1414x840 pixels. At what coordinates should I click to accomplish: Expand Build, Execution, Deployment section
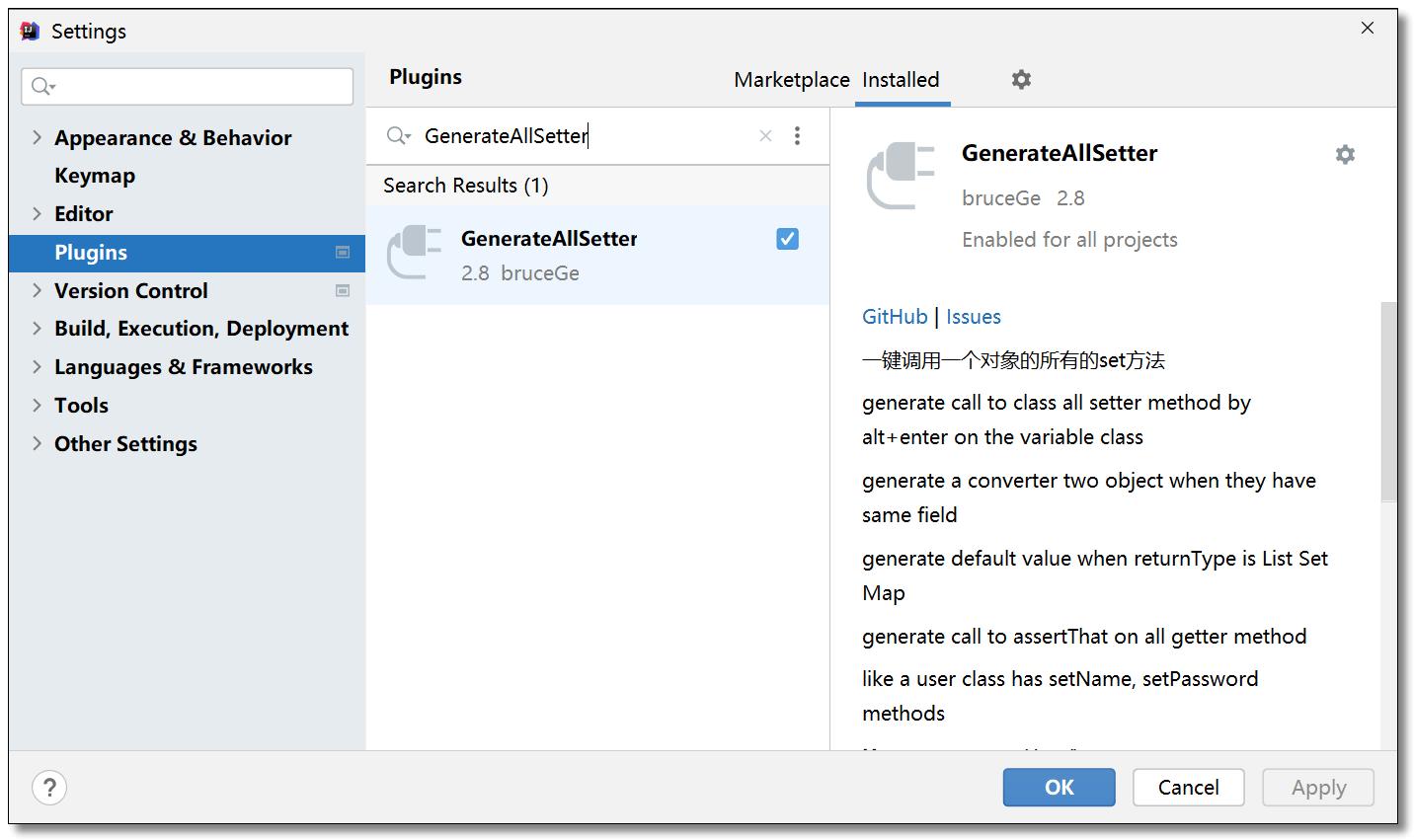tap(37, 328)
